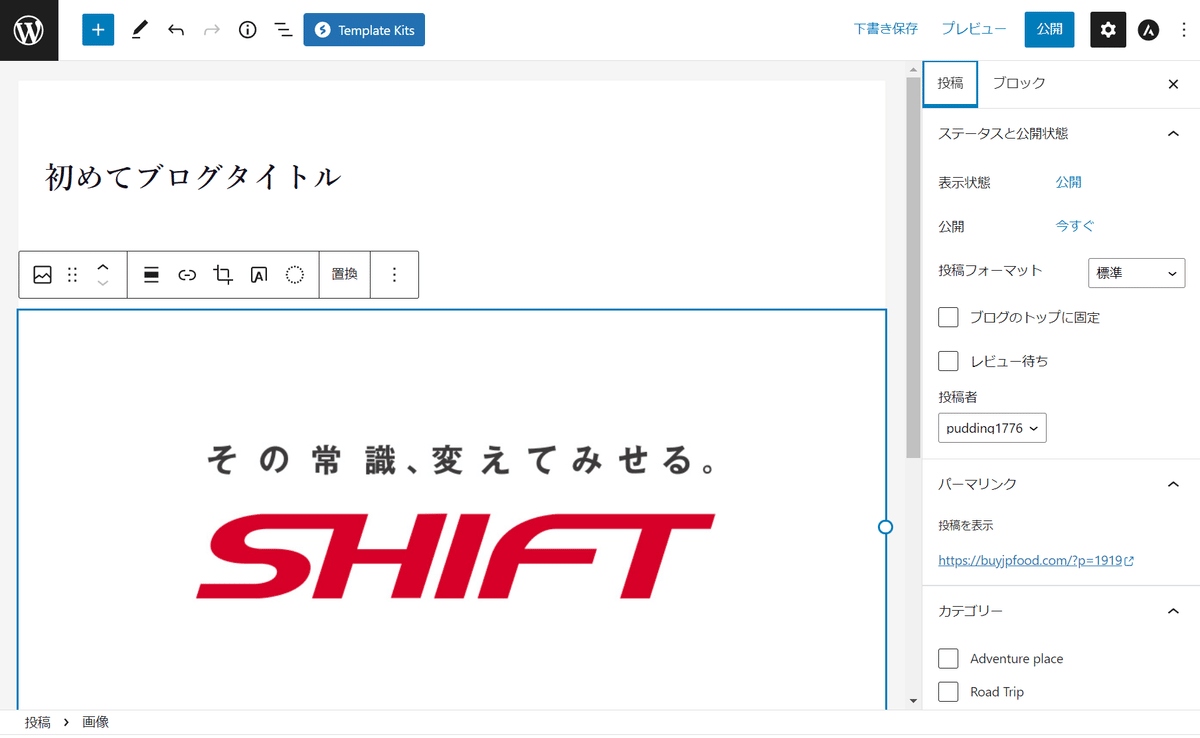Toggle the settings gear sidebar

point(1108,30)
